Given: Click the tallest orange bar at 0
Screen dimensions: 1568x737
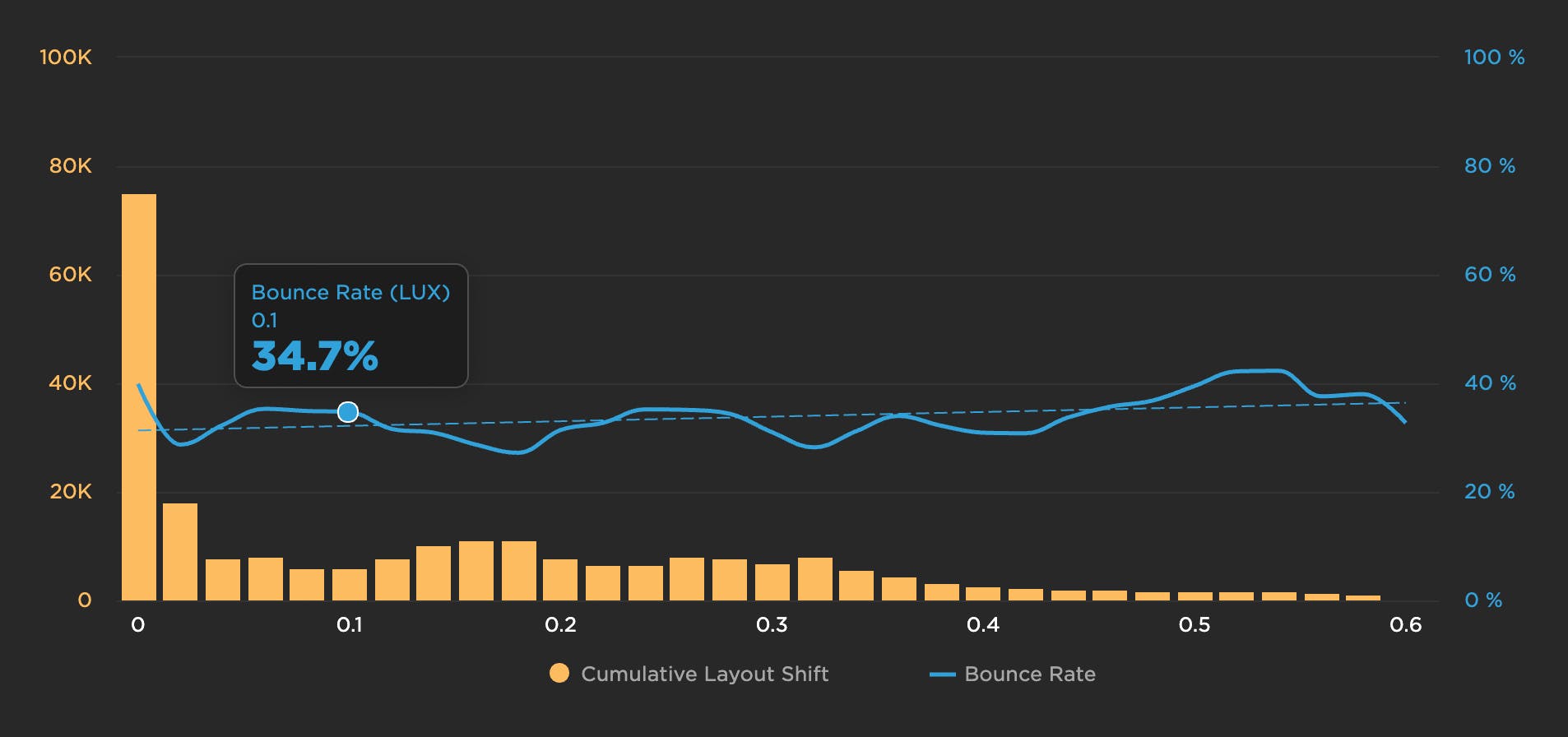Looking at the screenshot, I should pos(139,396).
